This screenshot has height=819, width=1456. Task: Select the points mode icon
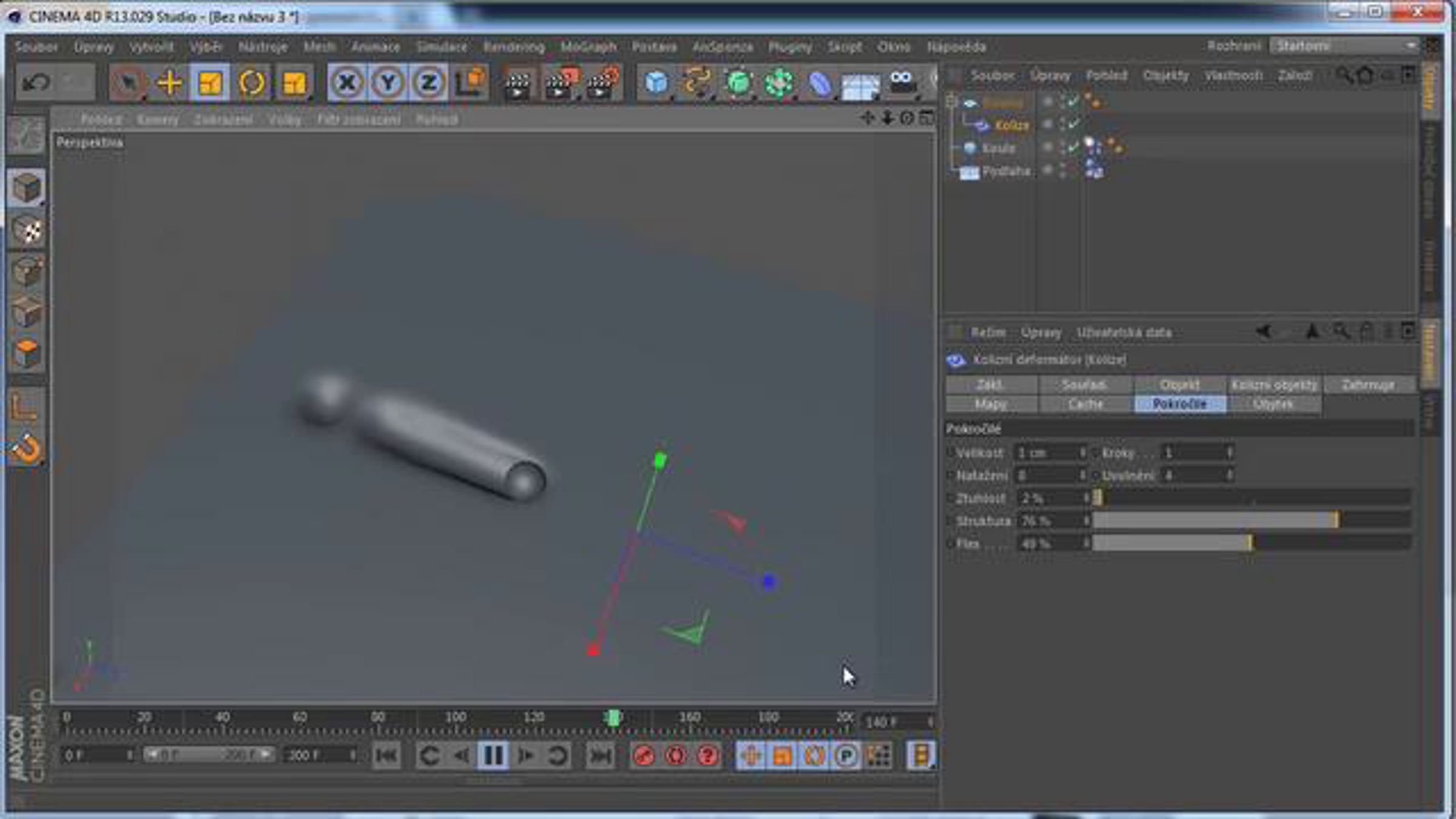coord(26,271)
